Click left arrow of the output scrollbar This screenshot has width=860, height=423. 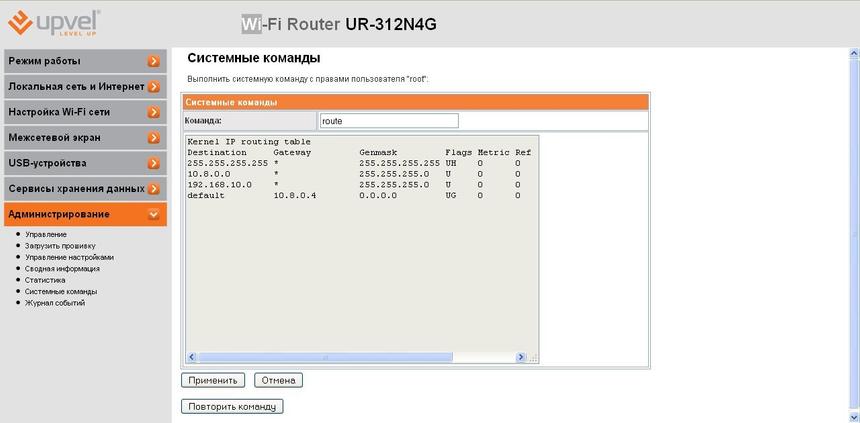(x=191, y=357)
